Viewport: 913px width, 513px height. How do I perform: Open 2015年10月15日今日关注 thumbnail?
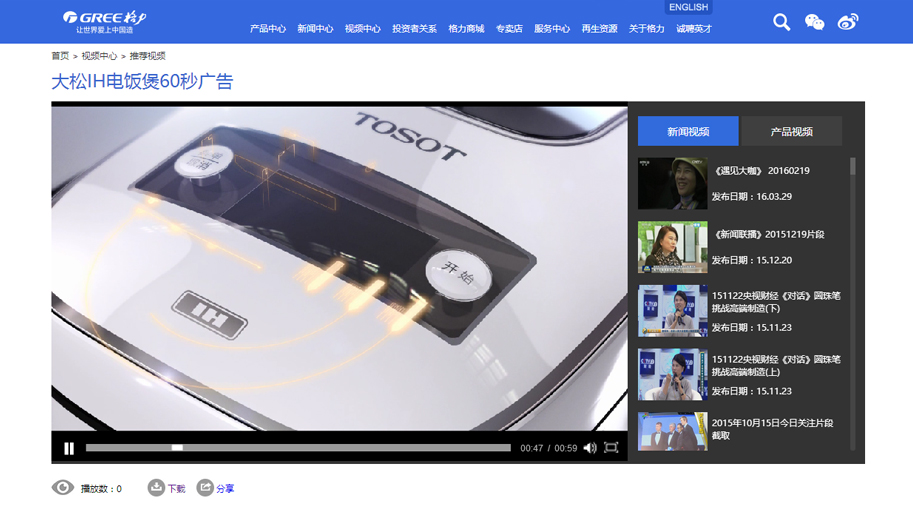pyautogui.click(x=673, y=431)
